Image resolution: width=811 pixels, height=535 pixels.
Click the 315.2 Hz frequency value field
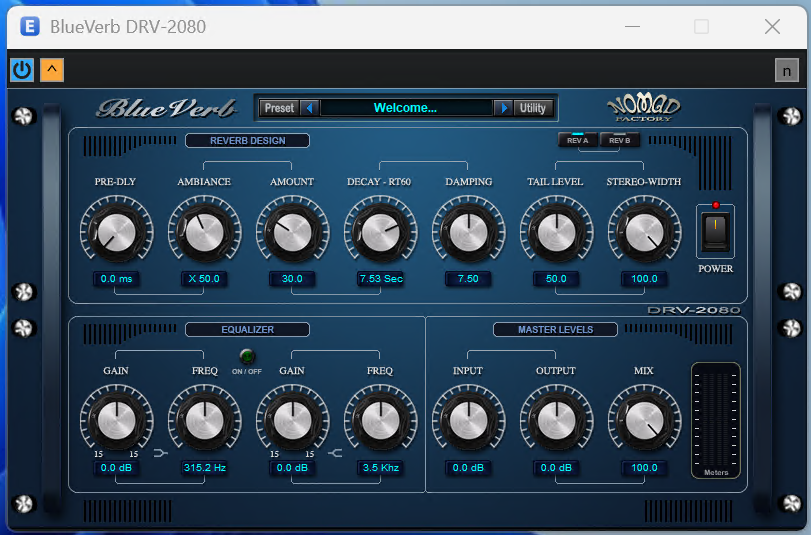pos(204,468)
